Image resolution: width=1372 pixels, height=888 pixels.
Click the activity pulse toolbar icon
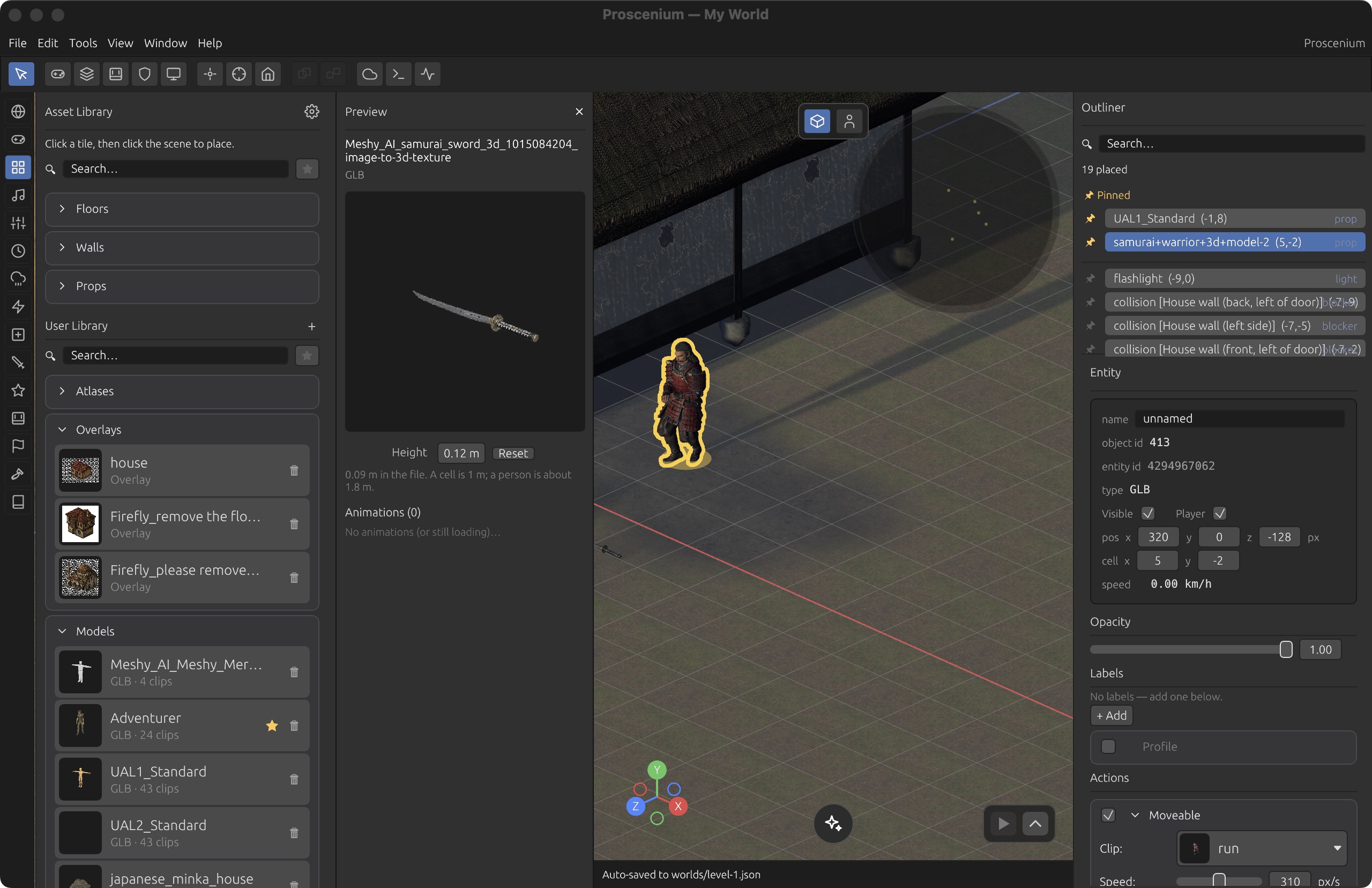tap(428, 74)
